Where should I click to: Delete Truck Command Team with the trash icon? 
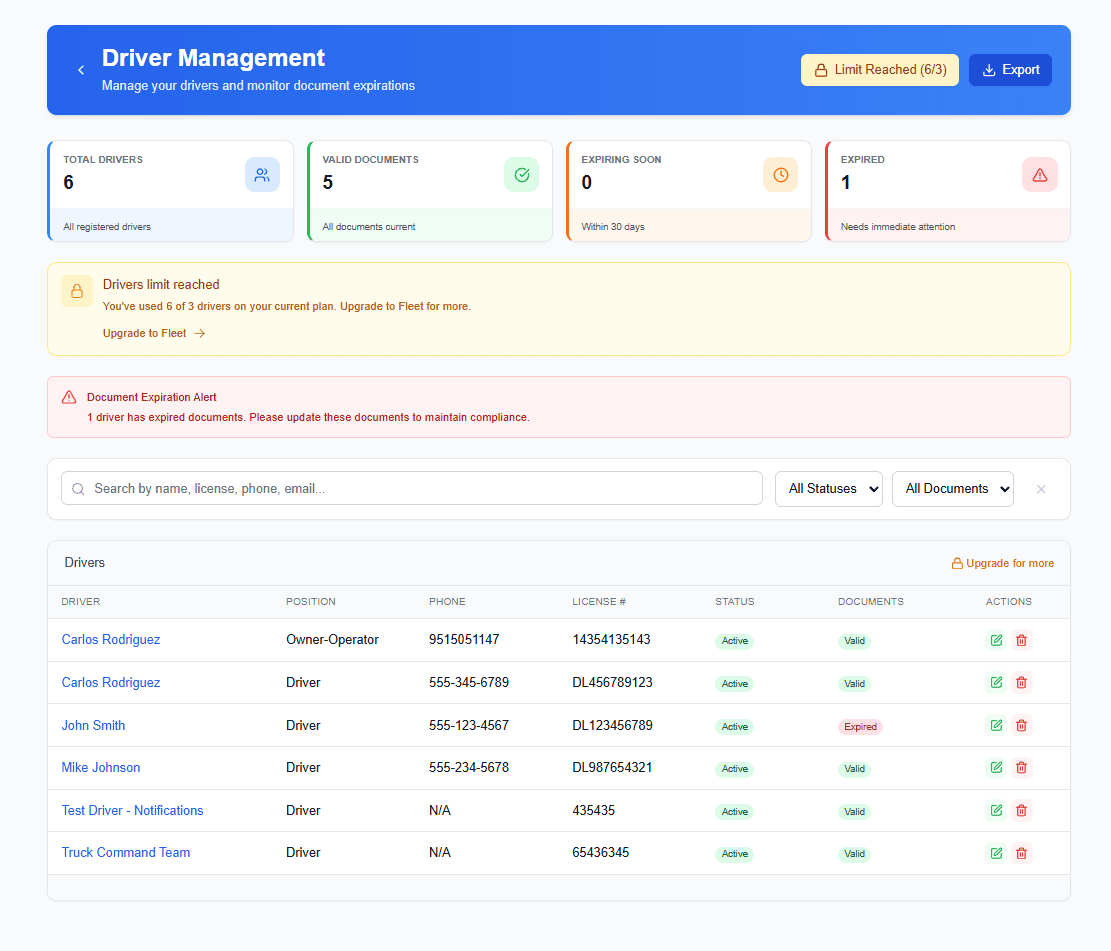(1021, 853)
